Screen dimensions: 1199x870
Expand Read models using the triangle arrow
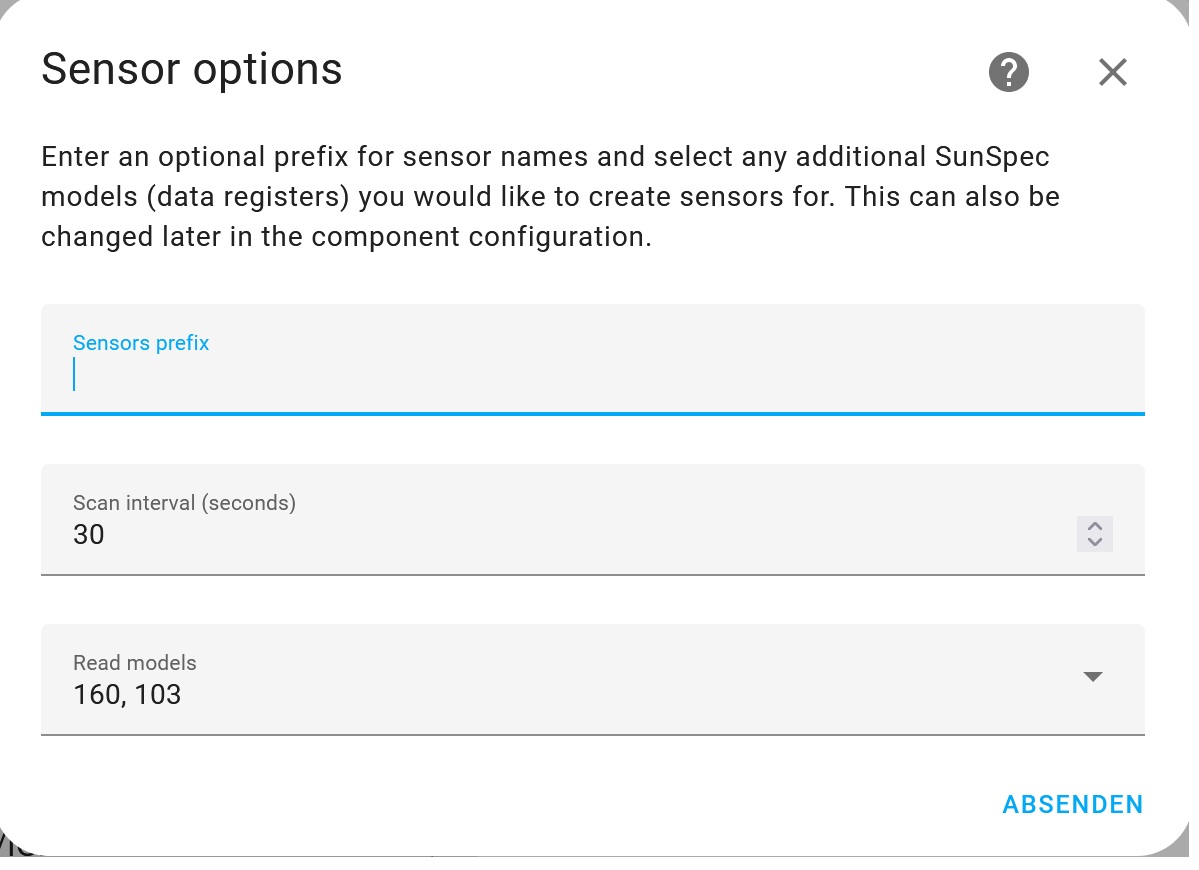[x=1093, y=677]
